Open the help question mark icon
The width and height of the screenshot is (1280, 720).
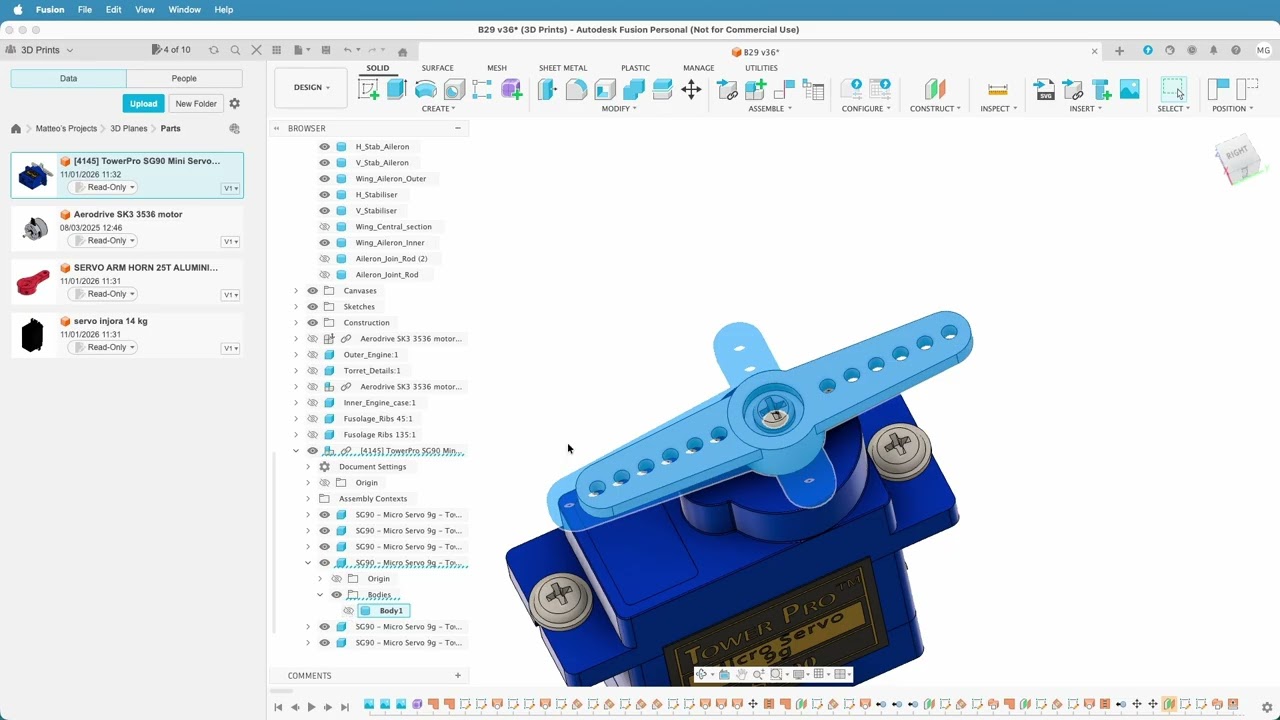click(1236, 50)
